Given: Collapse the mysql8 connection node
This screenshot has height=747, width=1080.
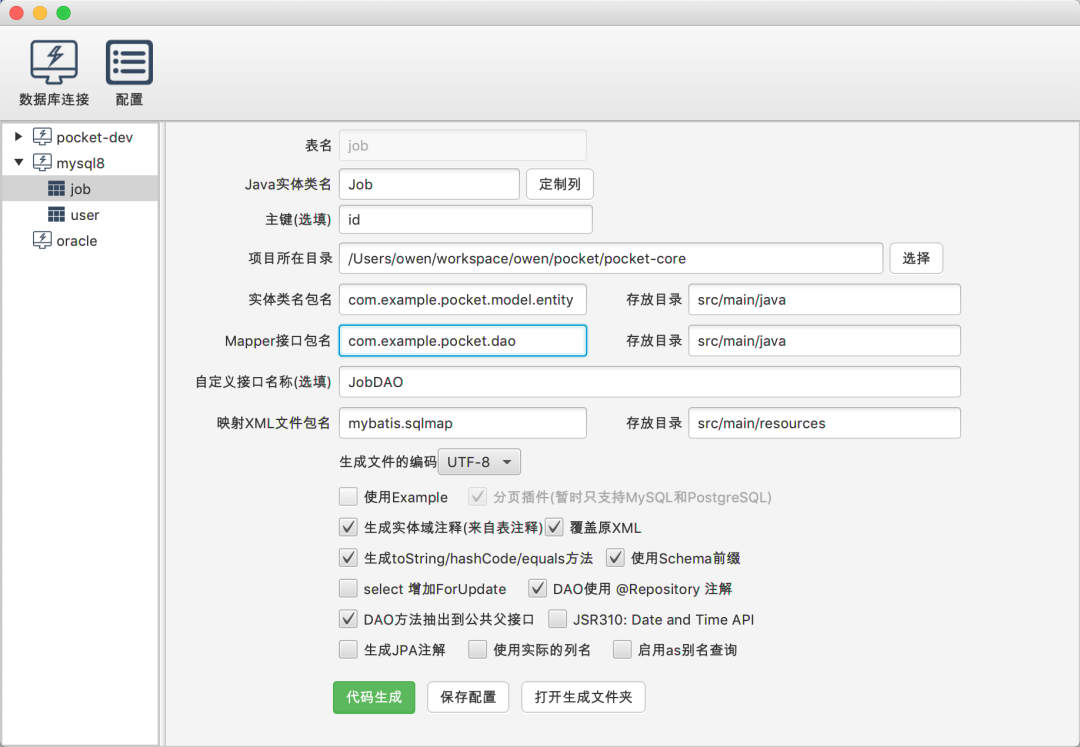Looking at the screenshot, I should tap(18, 162).
